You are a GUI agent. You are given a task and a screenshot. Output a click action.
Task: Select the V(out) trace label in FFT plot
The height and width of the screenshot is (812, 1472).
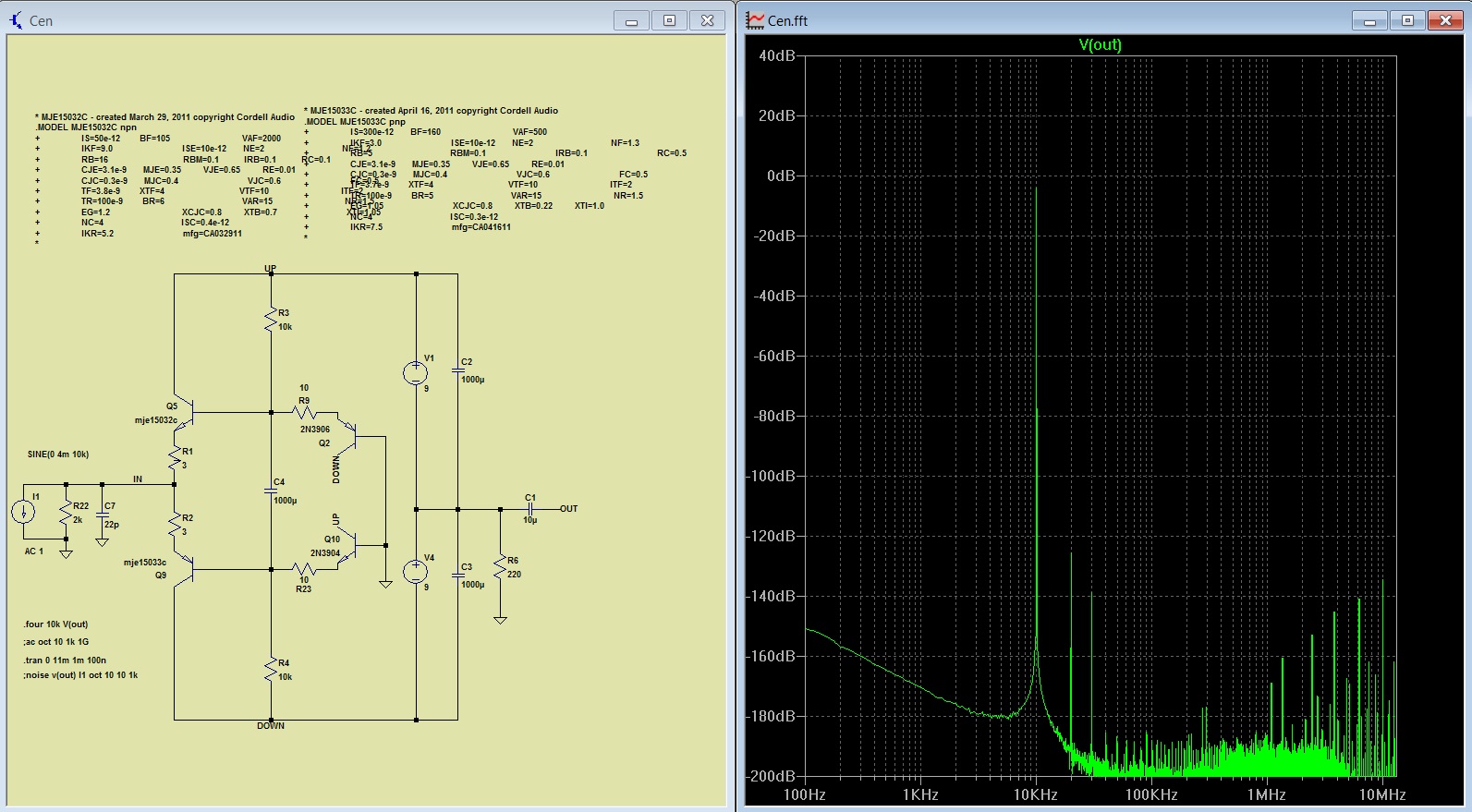point(1100,44)
